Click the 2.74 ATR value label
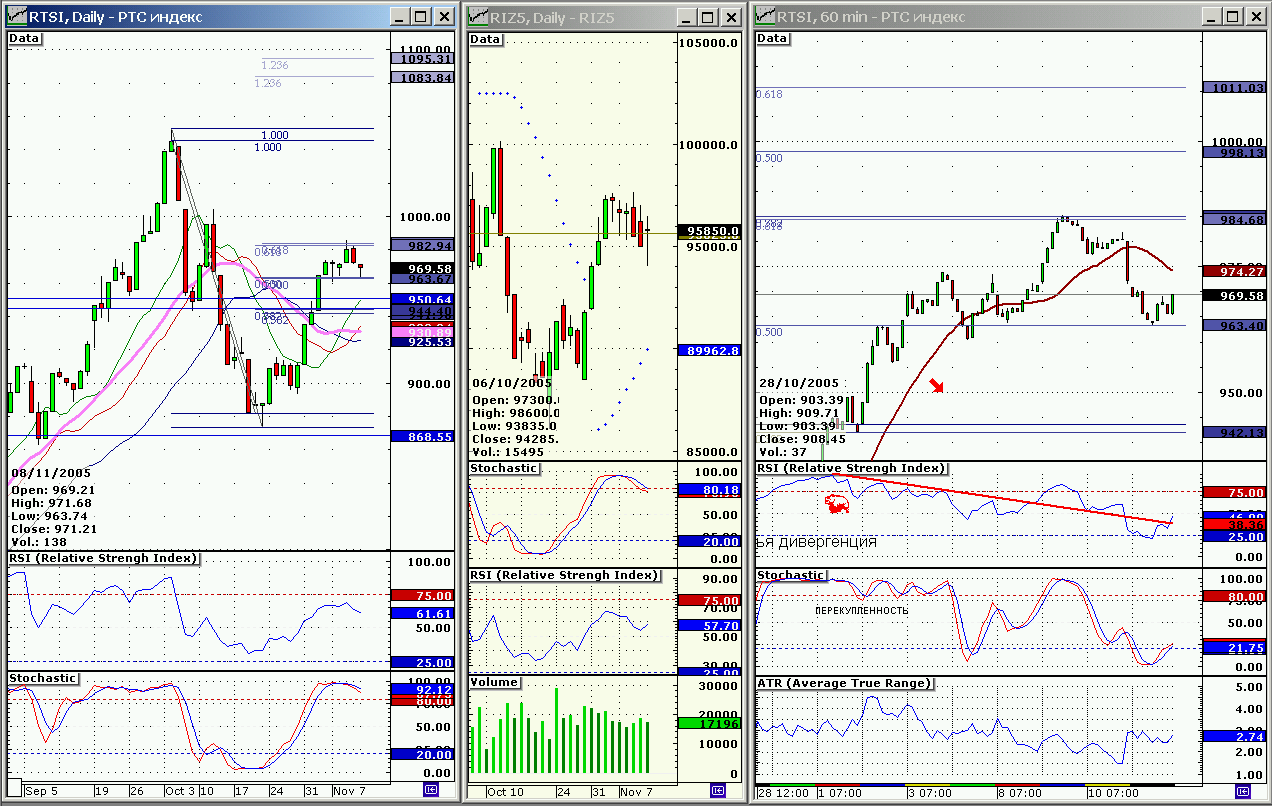Screen dimensions: 1272x806 point(1237,736)
